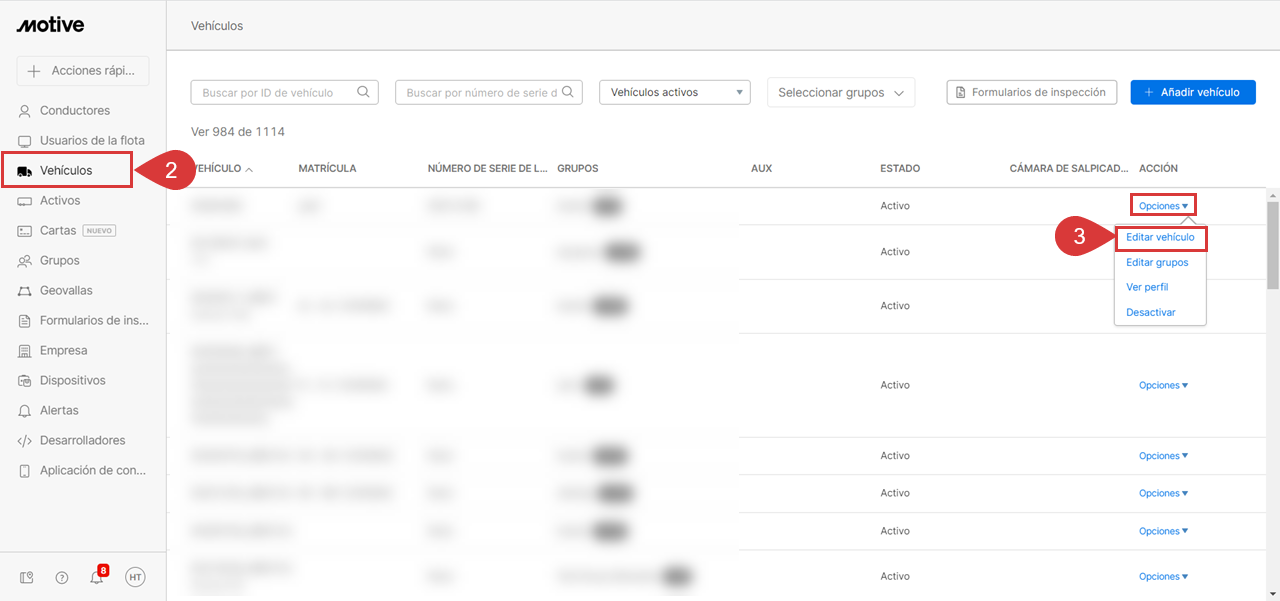Open Cartas section
Image resolution: width=1280 pixels, height=601 pixels.
(x=58, y=231)
